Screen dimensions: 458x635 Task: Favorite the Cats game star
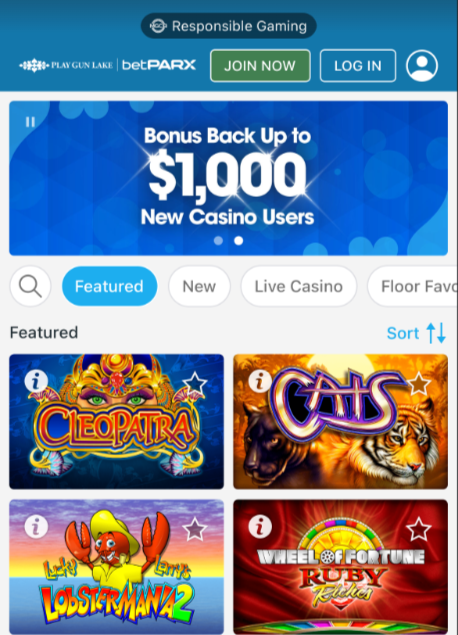[419, 383]
